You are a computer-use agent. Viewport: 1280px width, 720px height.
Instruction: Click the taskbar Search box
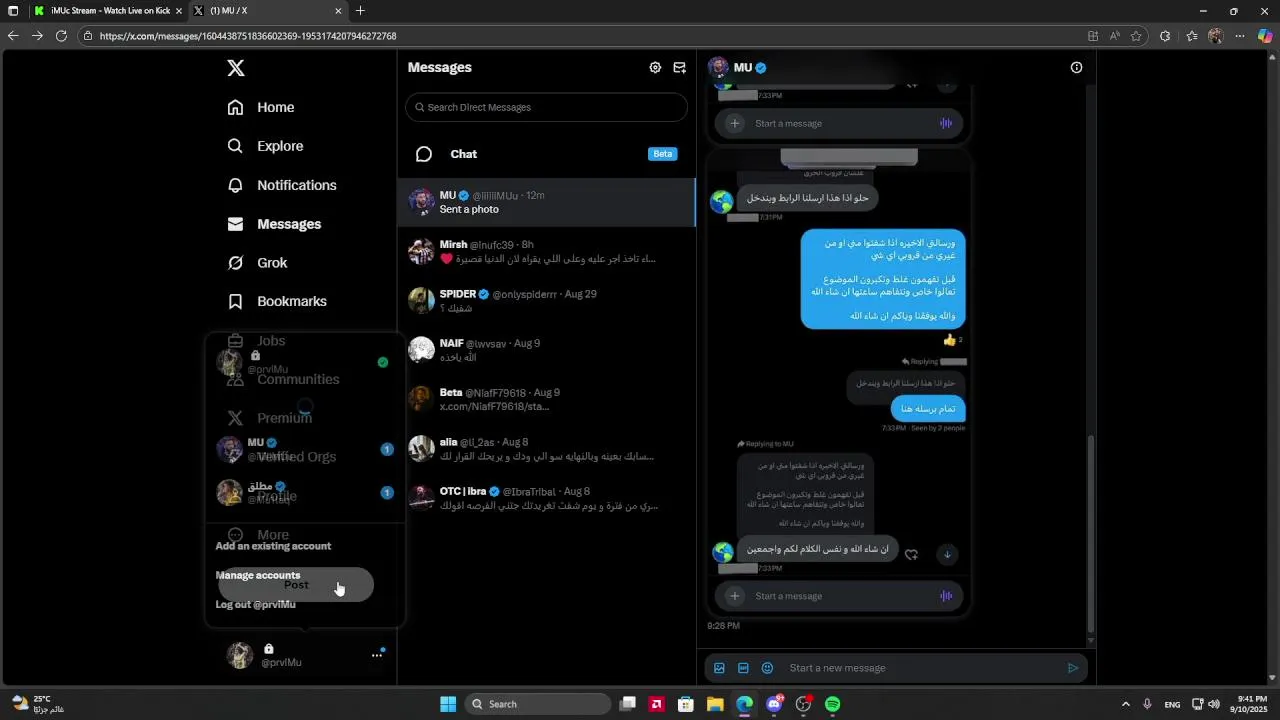pyautogui.click(x=538, y=704)
